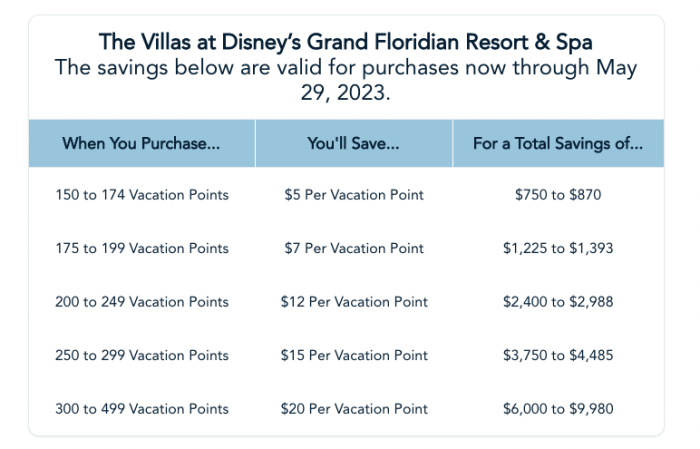
Task: Click the $12 Per Vacation Point cell
Action: (354, 302)
